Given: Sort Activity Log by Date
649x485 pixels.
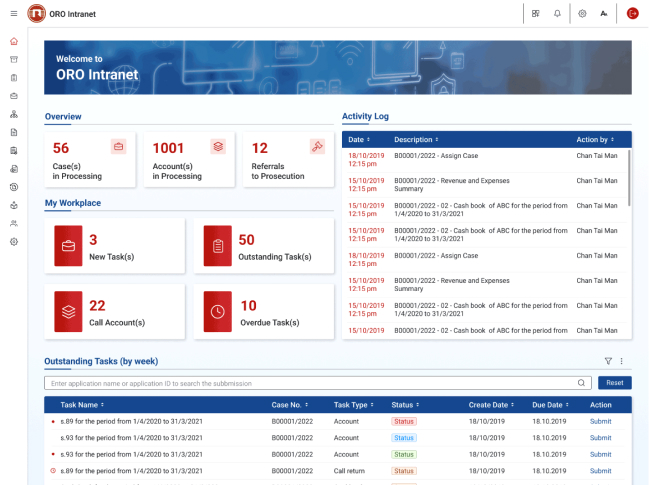Looking at the screenshot, I should 359,139.
